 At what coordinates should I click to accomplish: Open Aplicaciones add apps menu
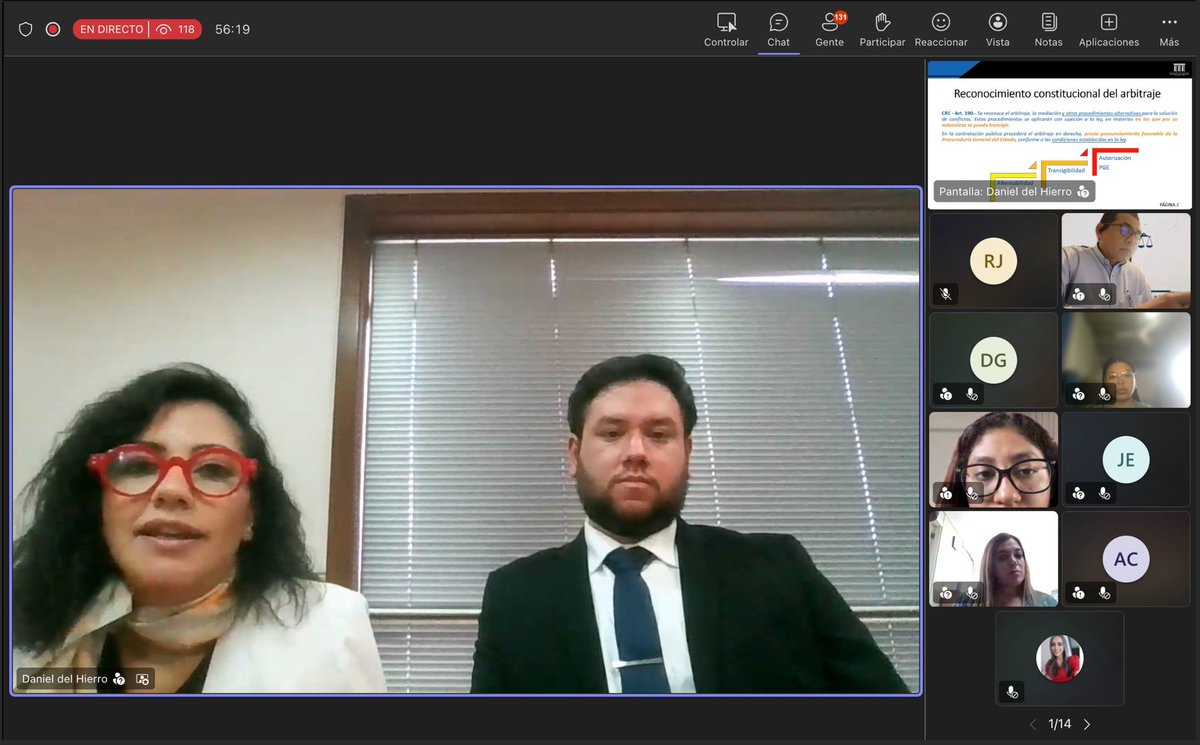pyautogui.click(x=1109, y=29)
